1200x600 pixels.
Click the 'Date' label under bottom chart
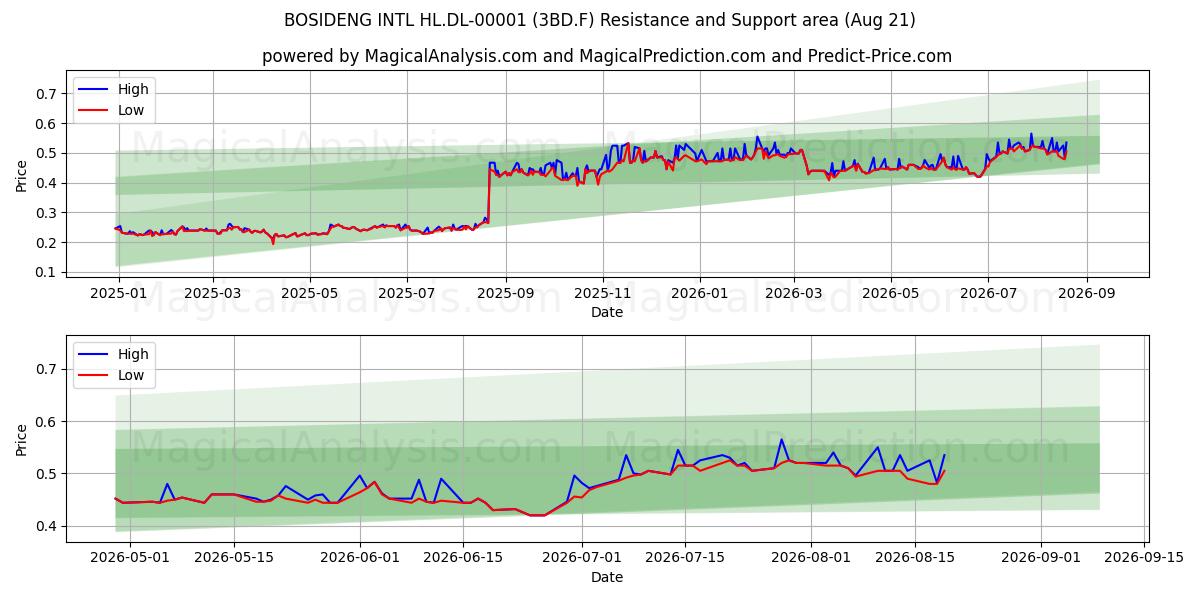607,577
